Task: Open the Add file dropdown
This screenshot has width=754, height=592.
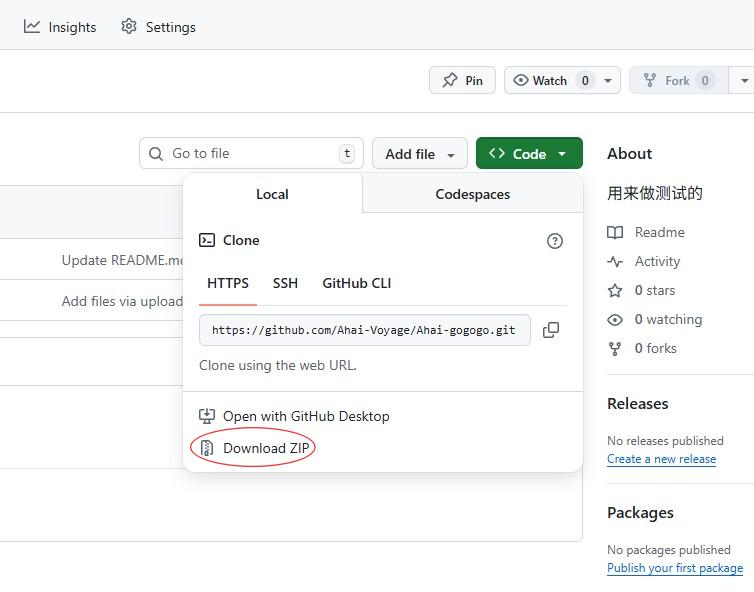Action: point(419,153)
